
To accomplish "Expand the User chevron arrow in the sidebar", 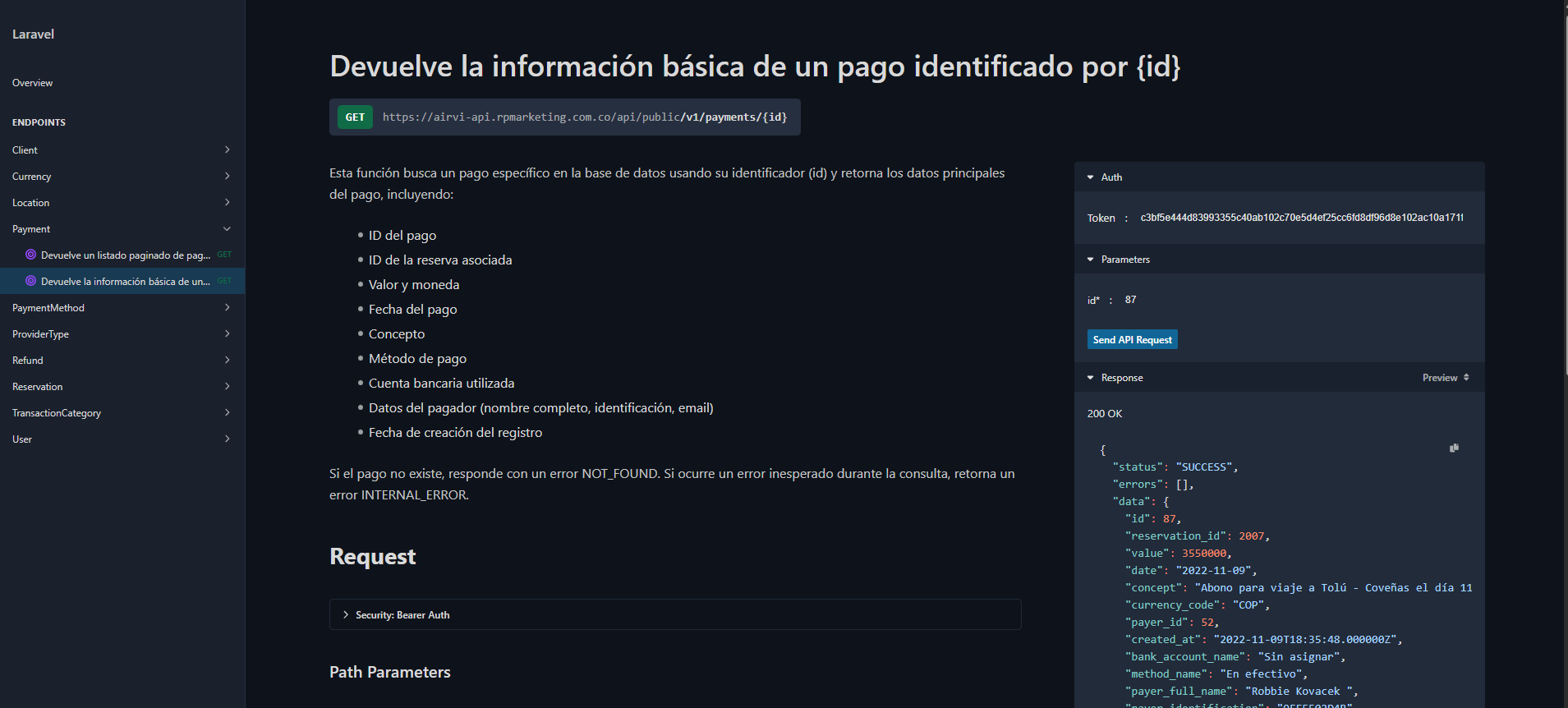I will (227, 439).
